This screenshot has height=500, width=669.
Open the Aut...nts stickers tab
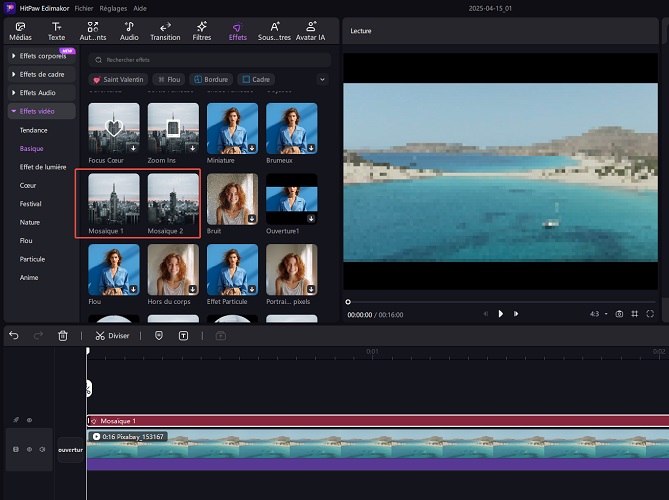click(x=93, y=32)
